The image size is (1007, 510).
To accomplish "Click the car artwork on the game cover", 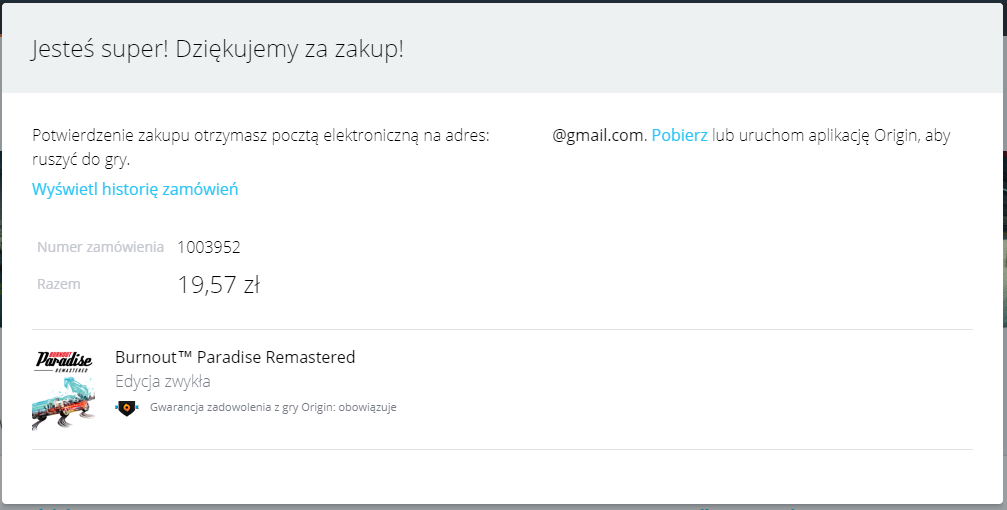I will click(64, 403).
